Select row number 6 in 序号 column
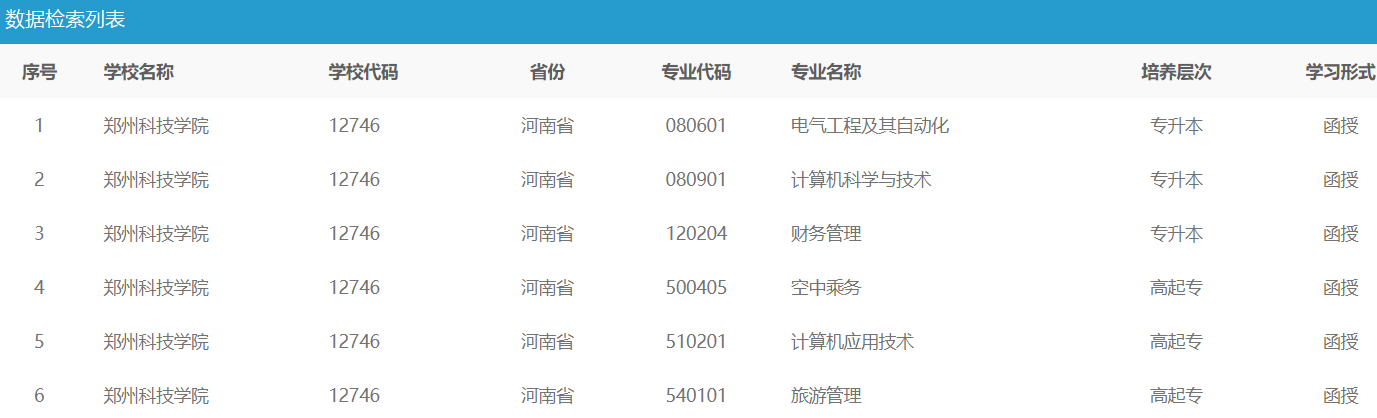Screen dimensions: 1377x418 [x=39, y=396]
